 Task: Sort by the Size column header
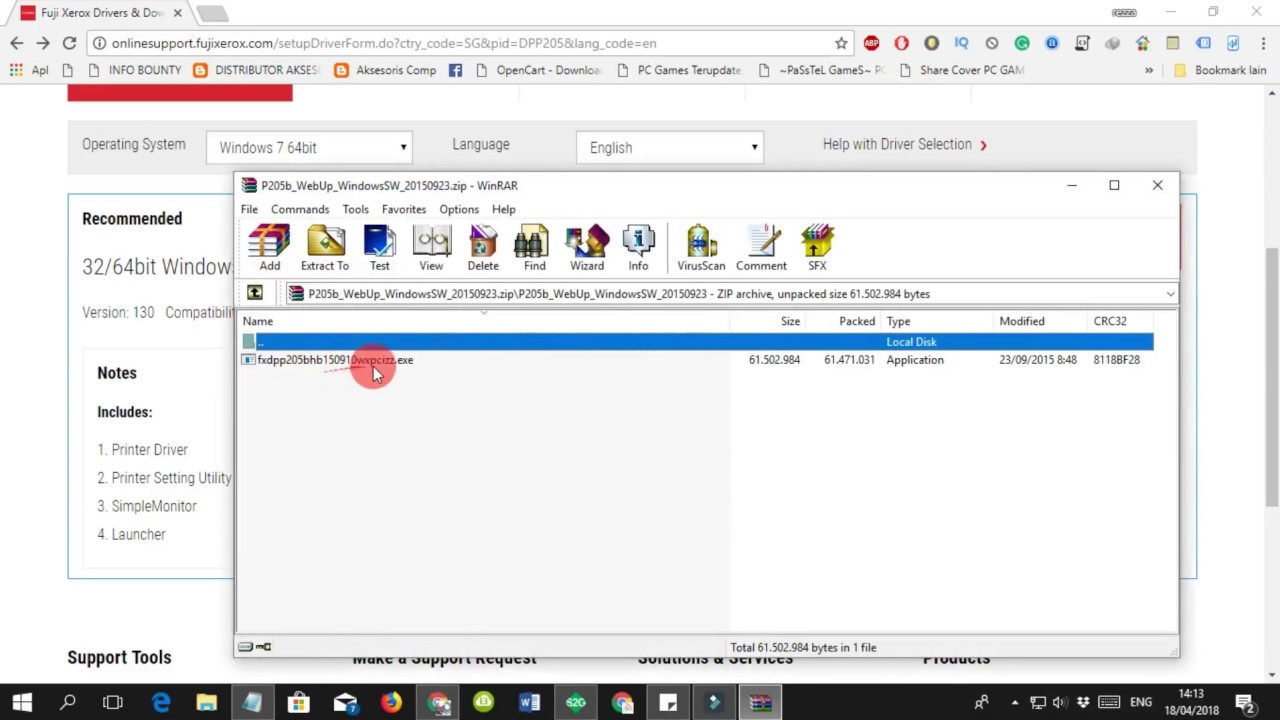(768, 321)
